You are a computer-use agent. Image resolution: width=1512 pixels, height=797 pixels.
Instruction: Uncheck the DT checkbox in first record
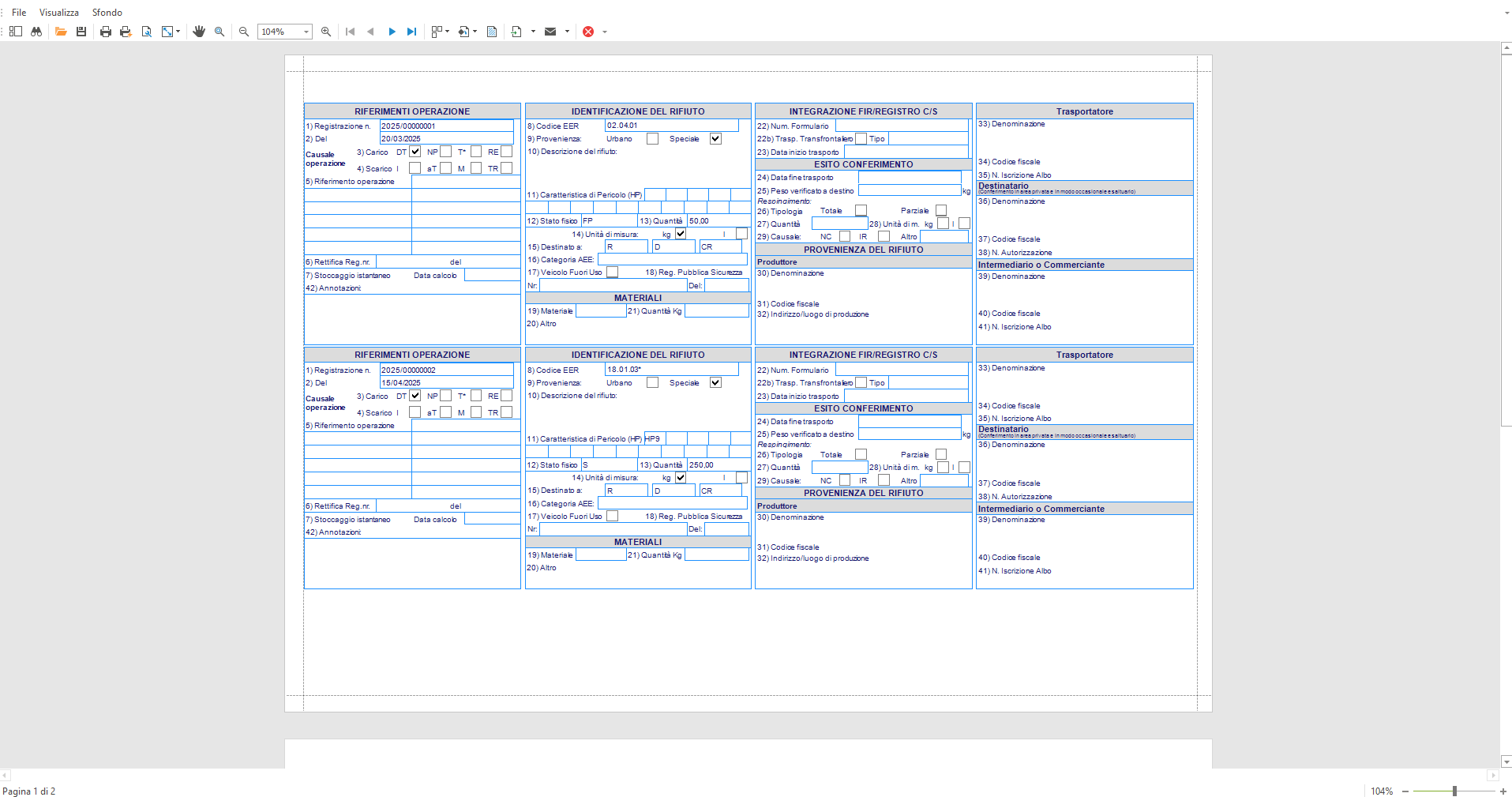click(415, 152)
